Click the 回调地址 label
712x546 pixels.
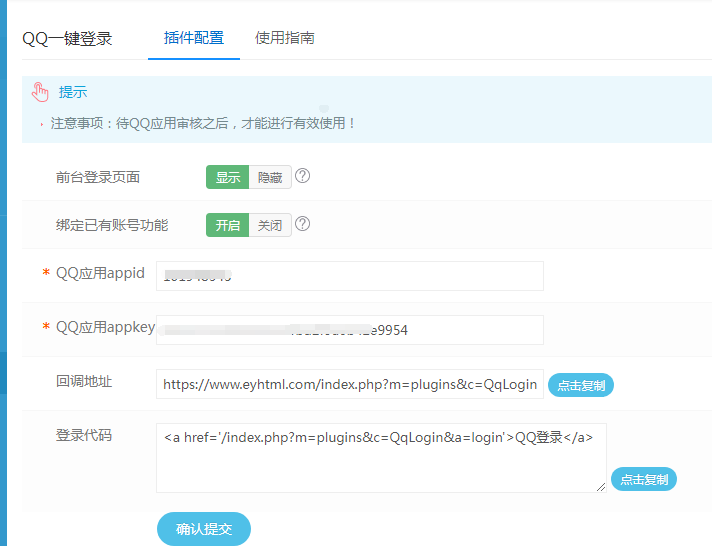(84, 382)
